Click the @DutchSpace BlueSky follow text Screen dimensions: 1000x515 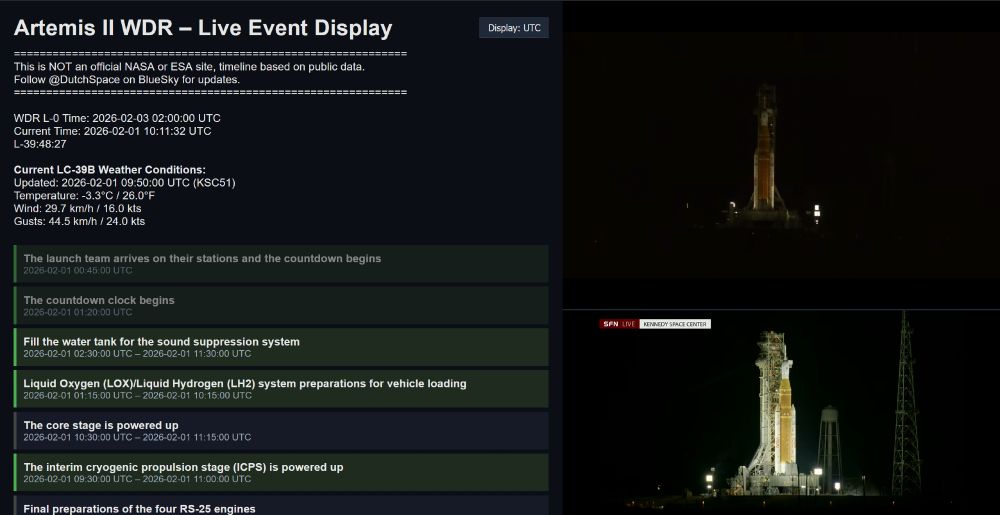126,79
